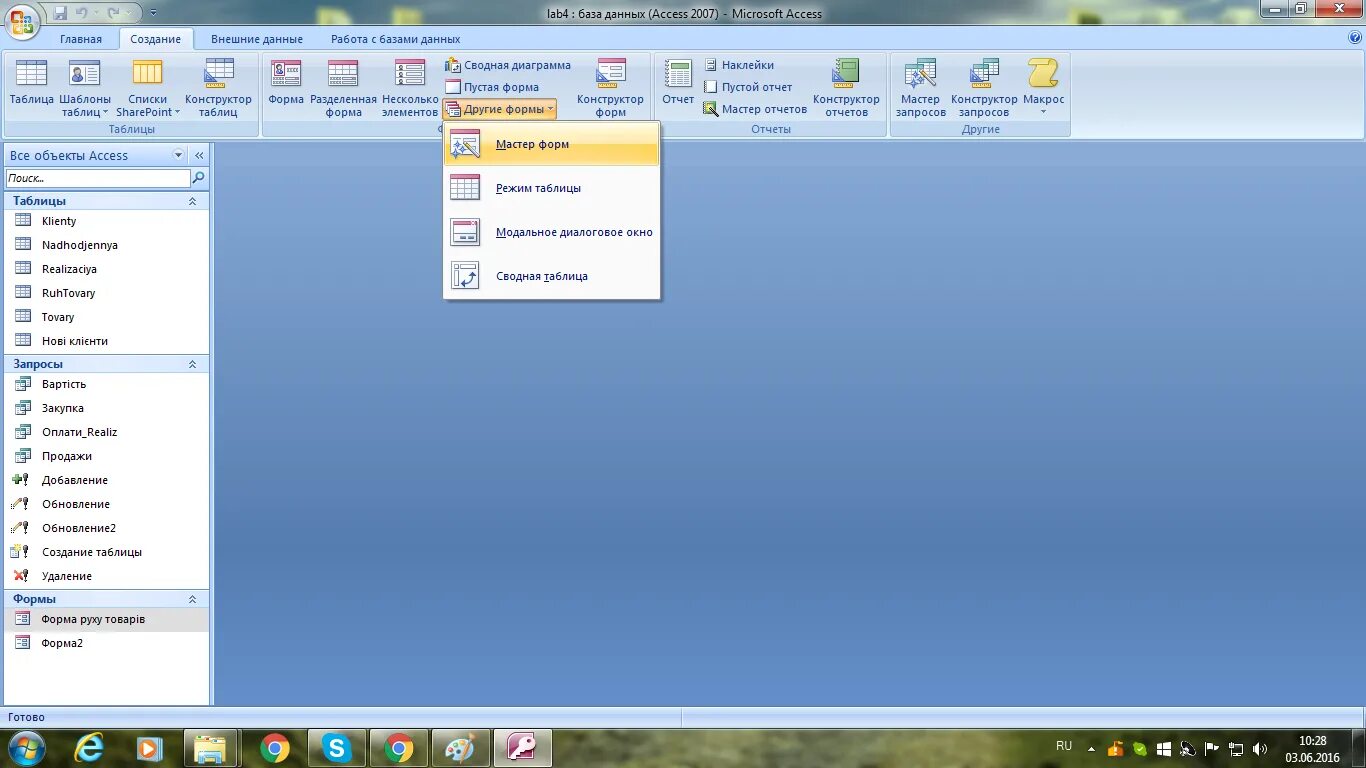Select the Tovary table
Screen dimensions: 1366x768
[x=106, y=317]
